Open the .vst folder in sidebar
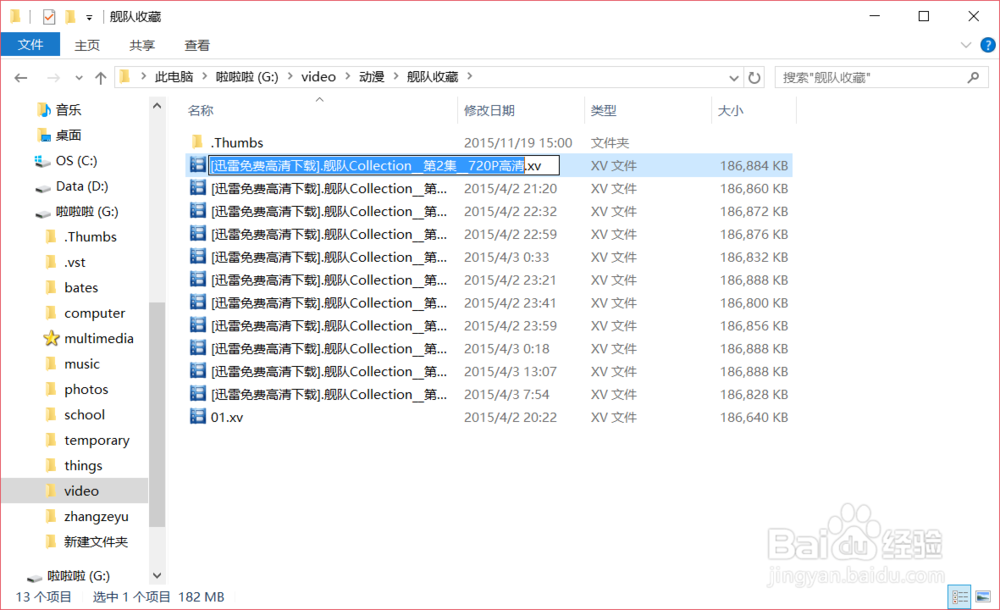Viewport: 1000px width, 610px height. point(75,262)
